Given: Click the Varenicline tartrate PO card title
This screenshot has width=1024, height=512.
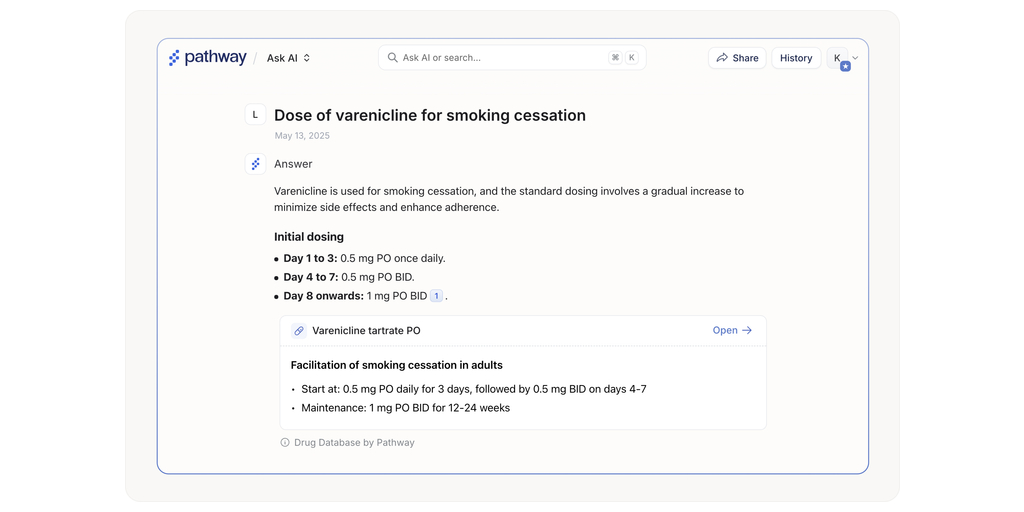Looking at the screenshot, I should pyautogui.click(x=366, y=331).
